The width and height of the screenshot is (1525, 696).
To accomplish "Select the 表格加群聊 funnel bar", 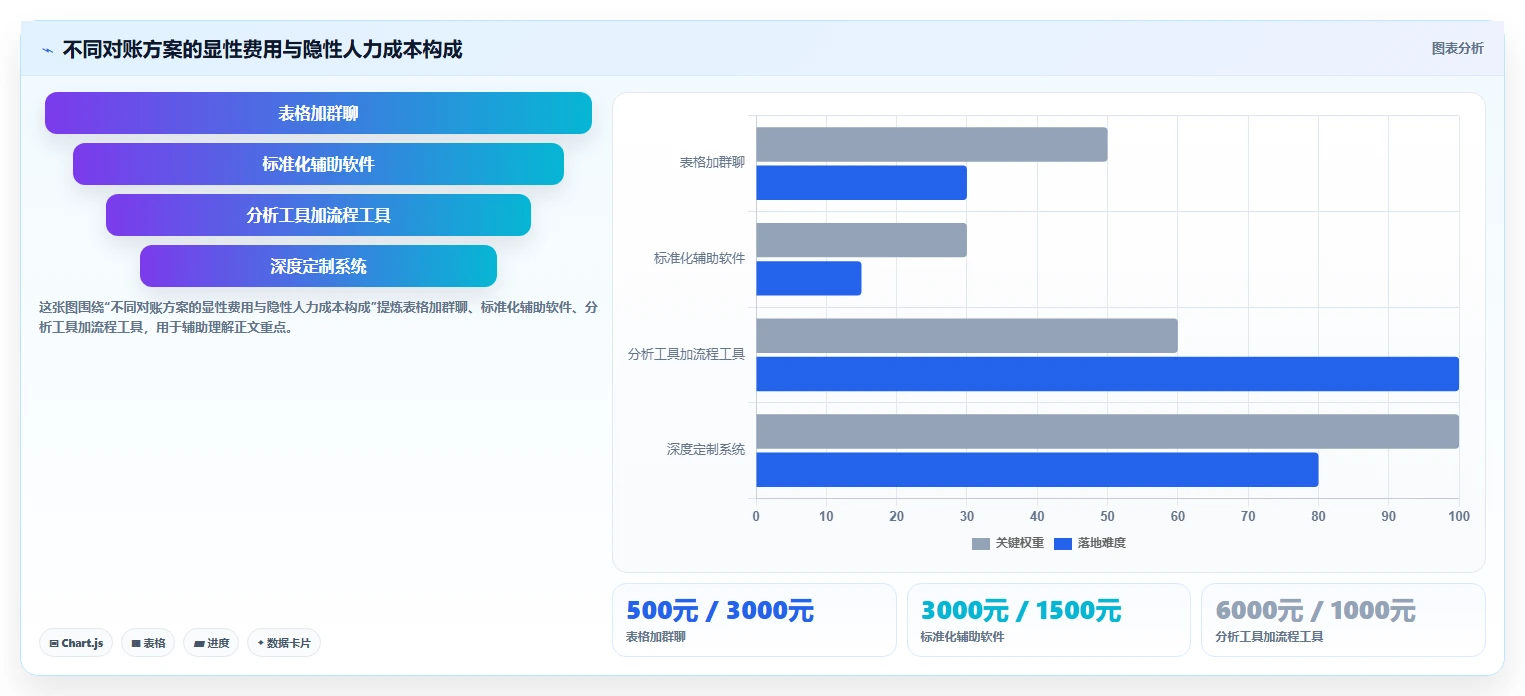I will point(318,113).
